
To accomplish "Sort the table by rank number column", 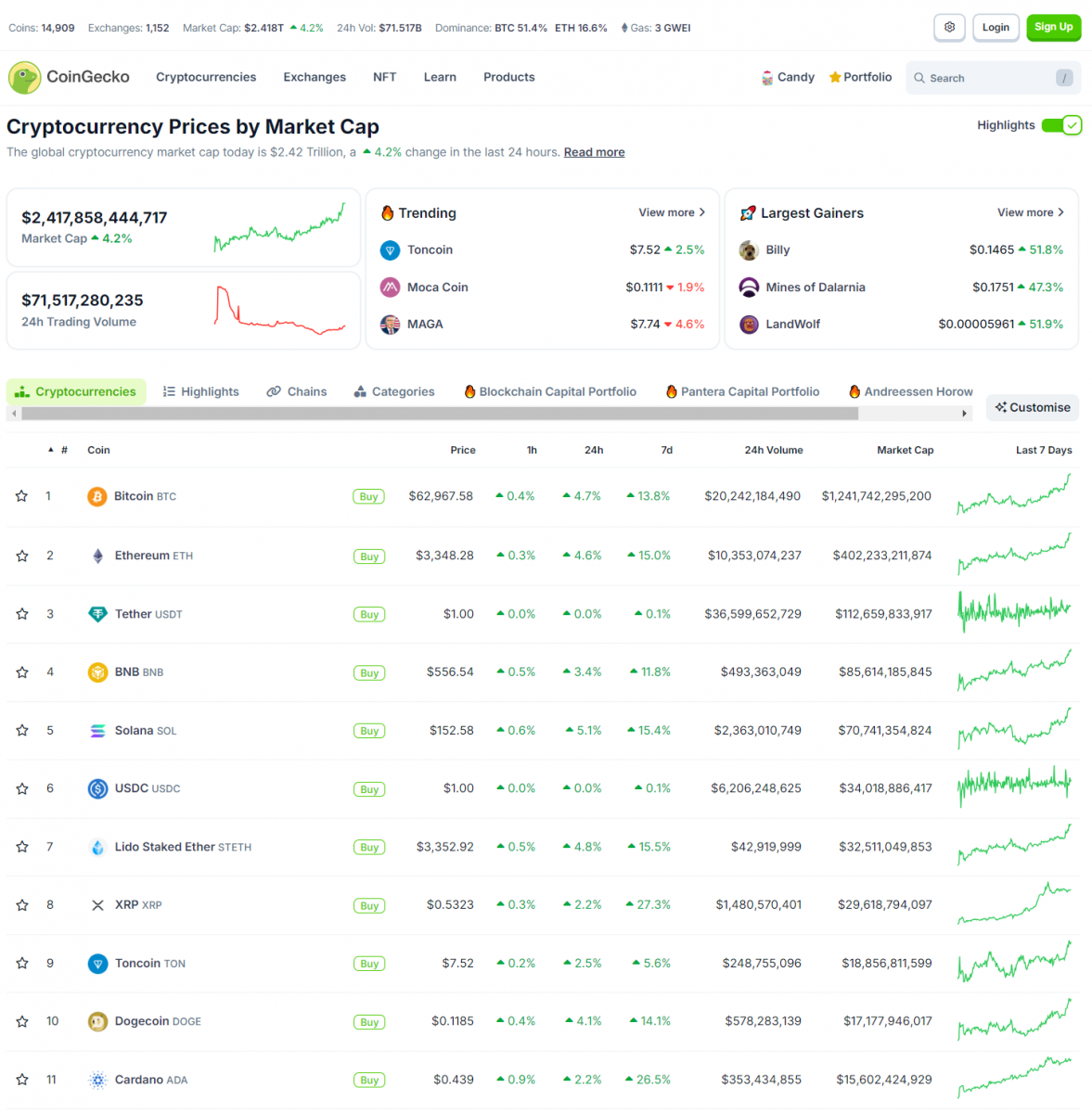I will (63, 451).
